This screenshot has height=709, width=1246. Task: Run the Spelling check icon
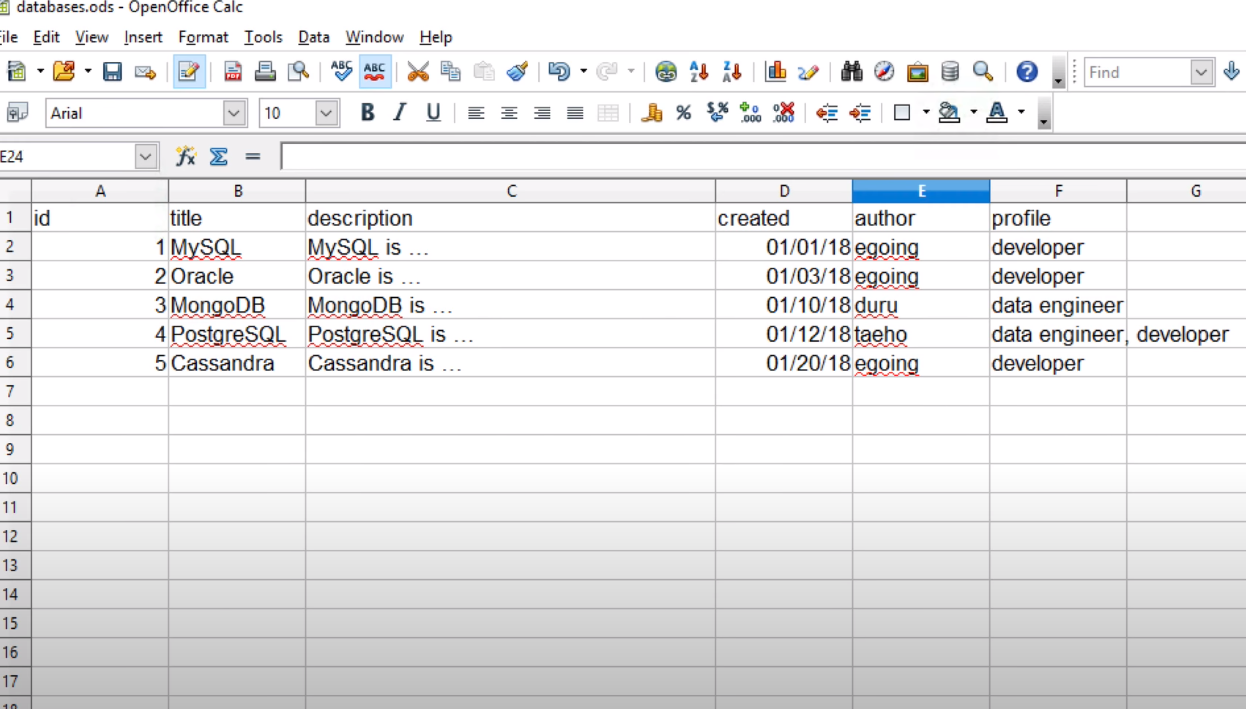click(x=342, y=71)
